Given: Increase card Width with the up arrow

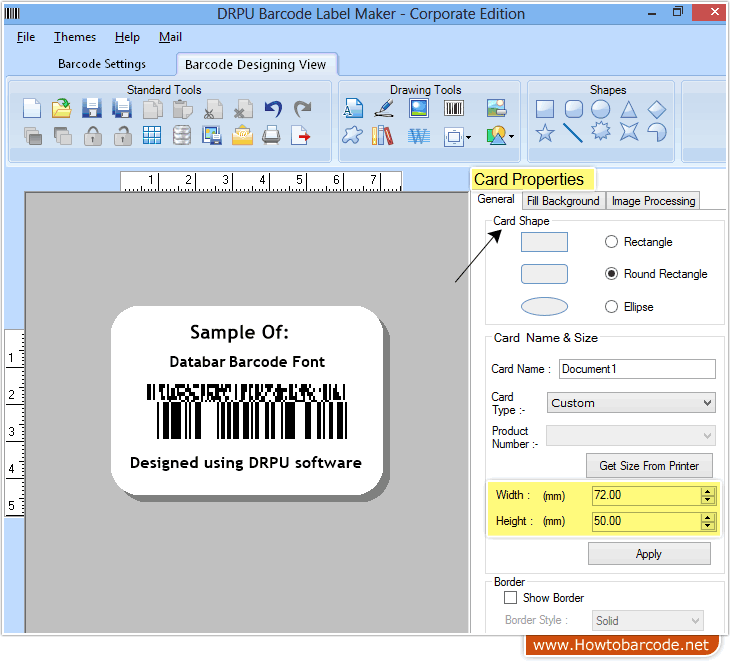Looking at the screenshot, I should (708, 491).
